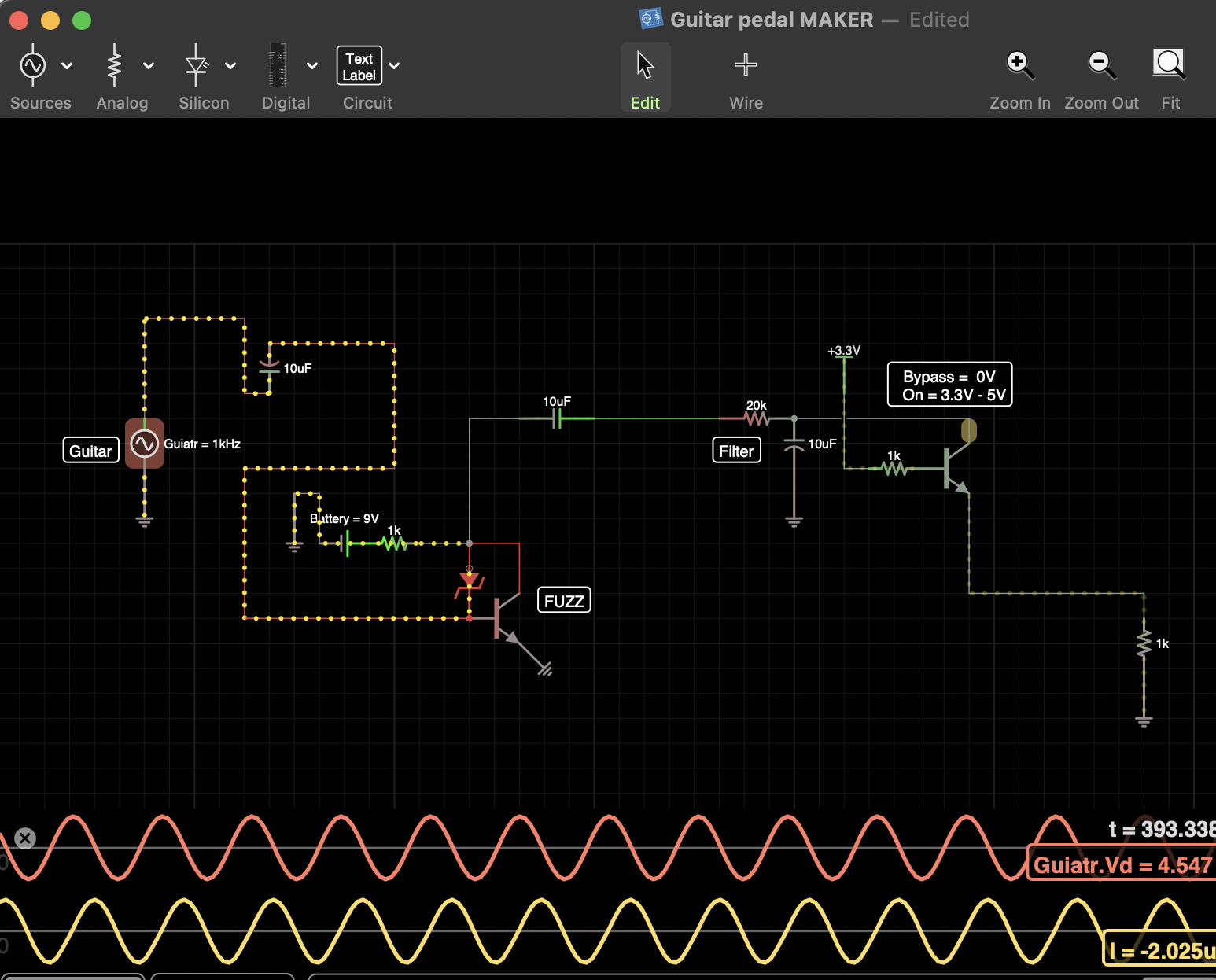Click the Analog resistor icon
The width and height of the screenshot is (1216, 980).
[115, 66]
